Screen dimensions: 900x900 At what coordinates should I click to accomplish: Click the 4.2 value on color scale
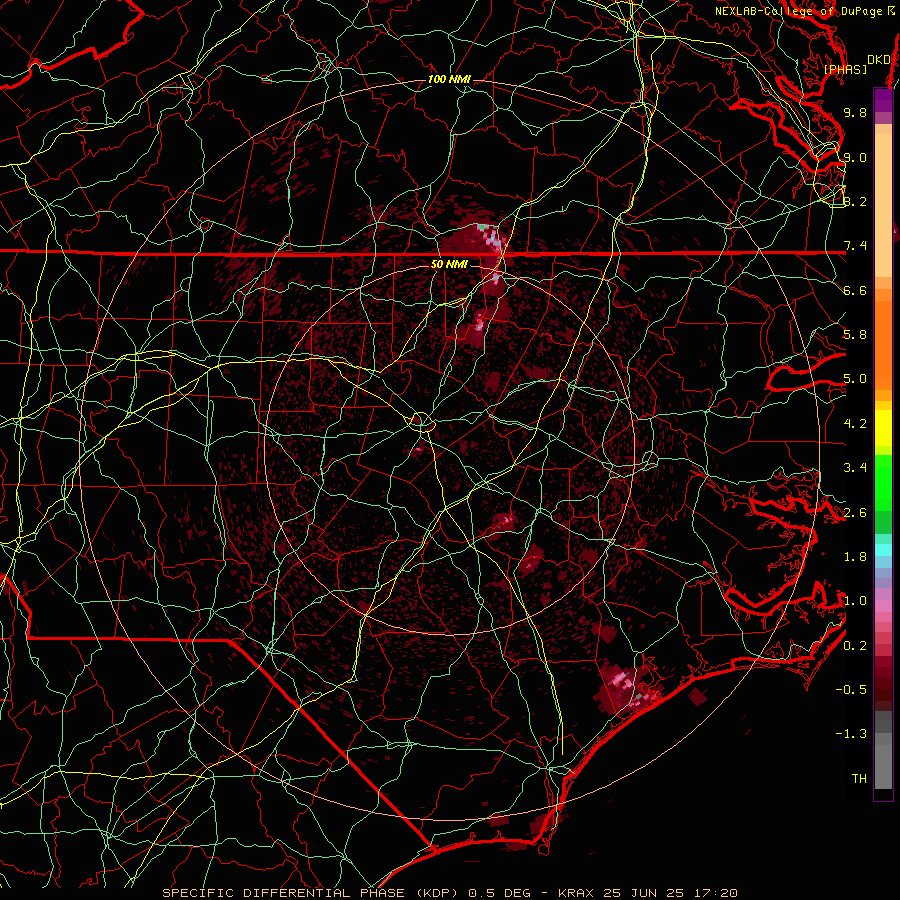pyautogui.click(x=855, y=424)
